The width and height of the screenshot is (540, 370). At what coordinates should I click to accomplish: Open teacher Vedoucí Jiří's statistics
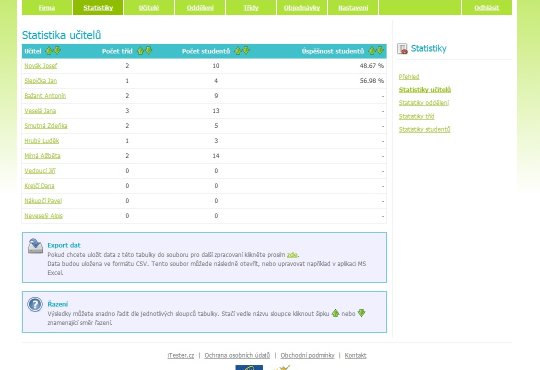click(x=40, y=171)
